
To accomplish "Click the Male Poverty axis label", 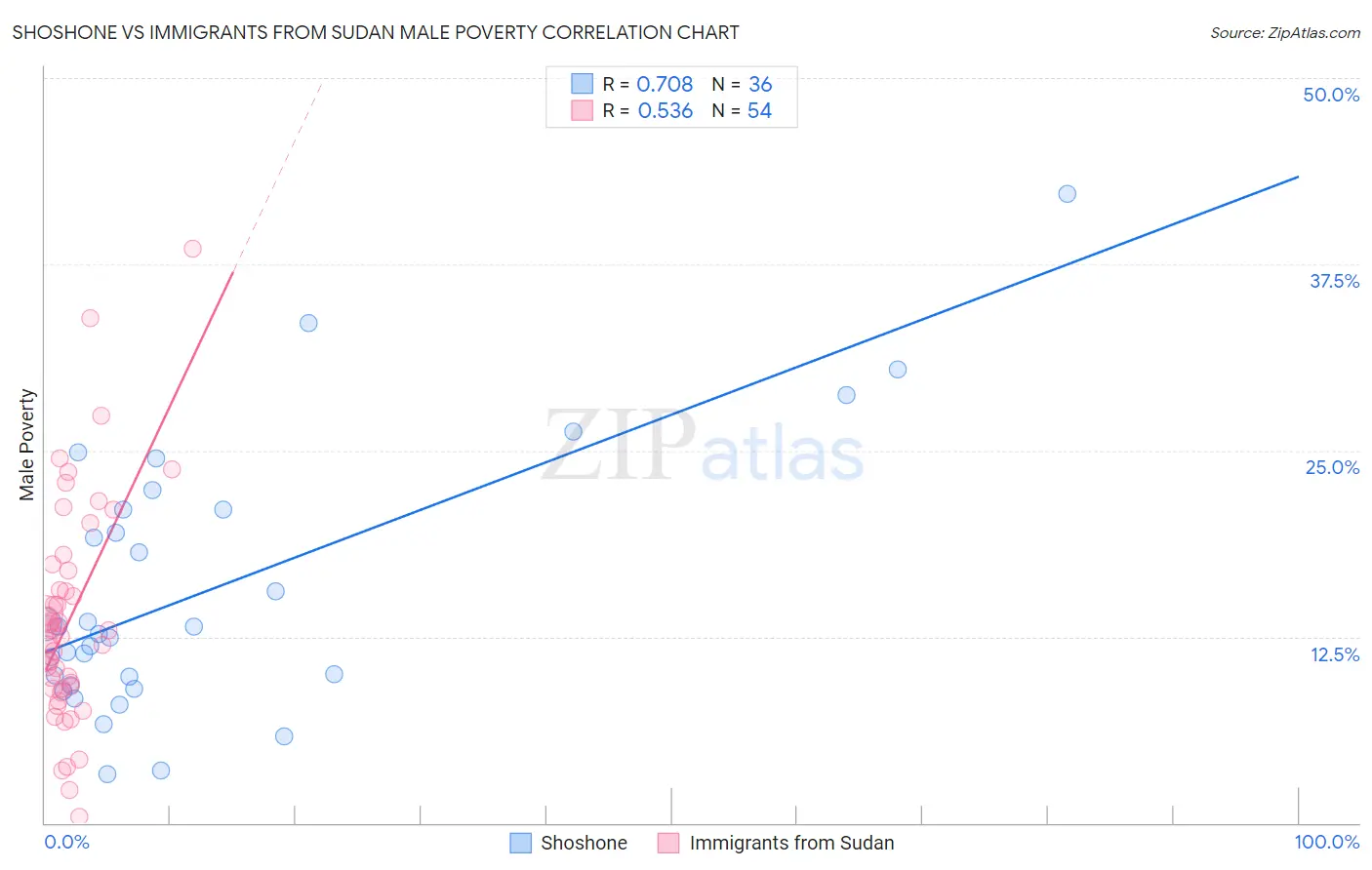I will pyautogui.click(x=26, y=445).
